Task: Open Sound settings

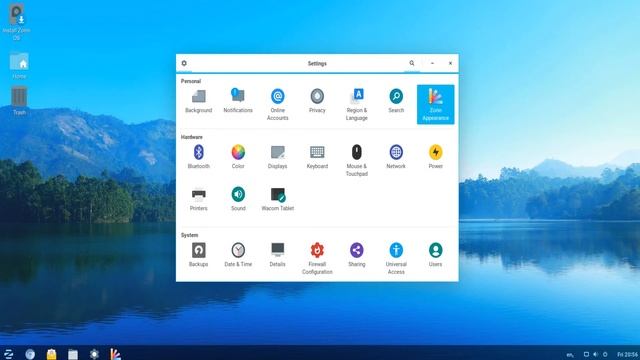Action: pyautogui.click(x=238, y=199)
